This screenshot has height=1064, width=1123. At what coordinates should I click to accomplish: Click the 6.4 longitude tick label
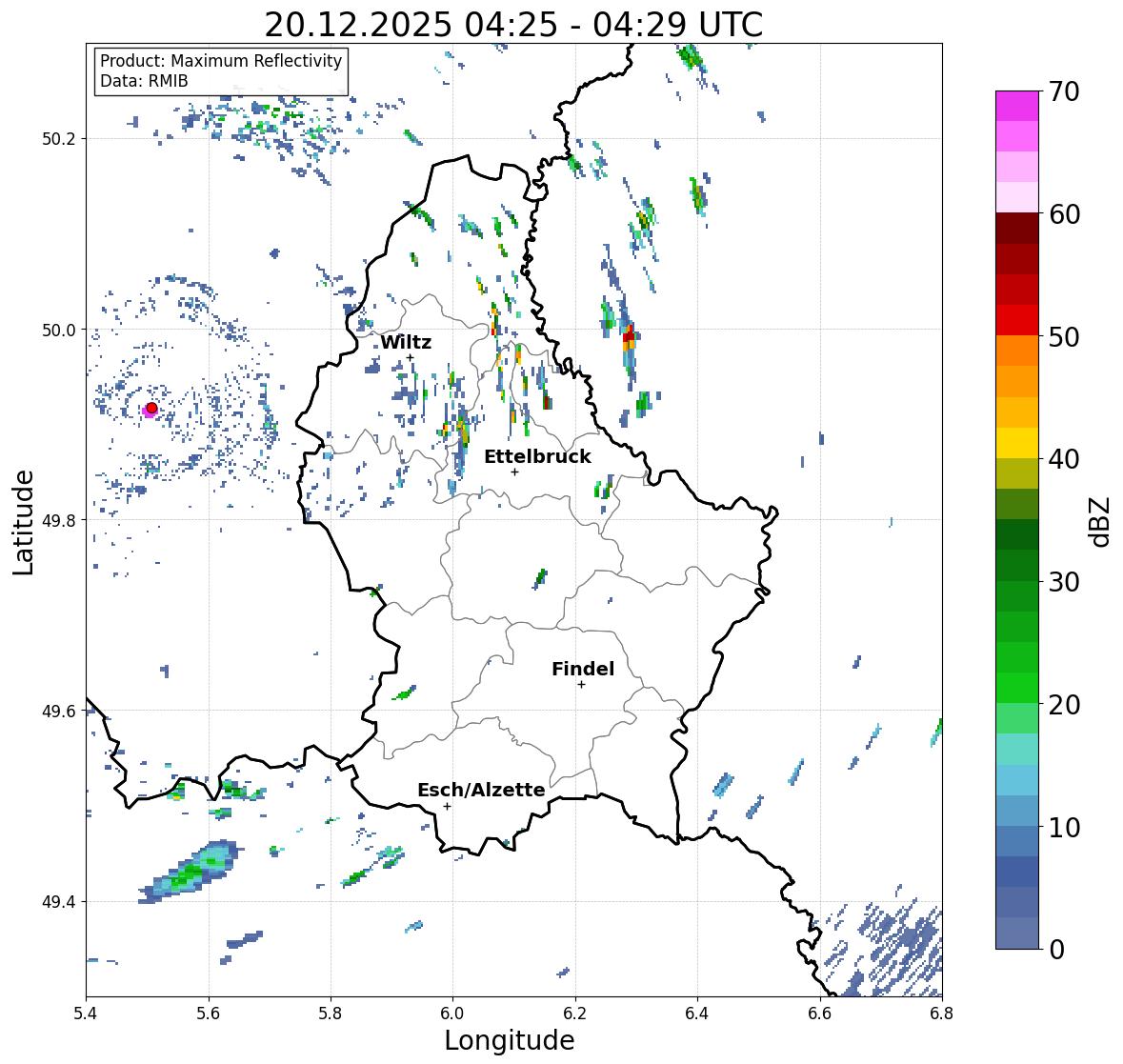[x=697, y=1014]
